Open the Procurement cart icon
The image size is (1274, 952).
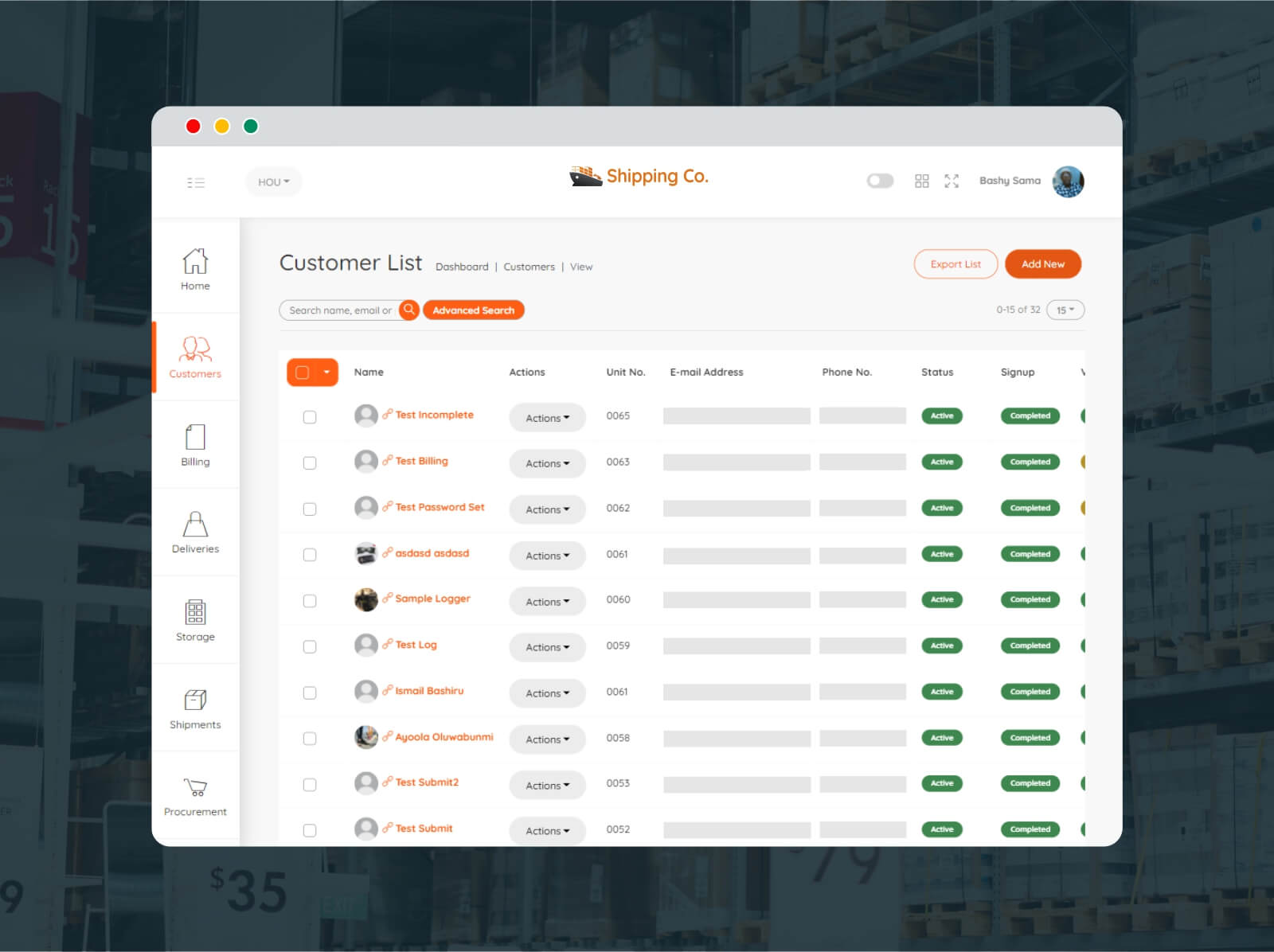pos(195,787)
